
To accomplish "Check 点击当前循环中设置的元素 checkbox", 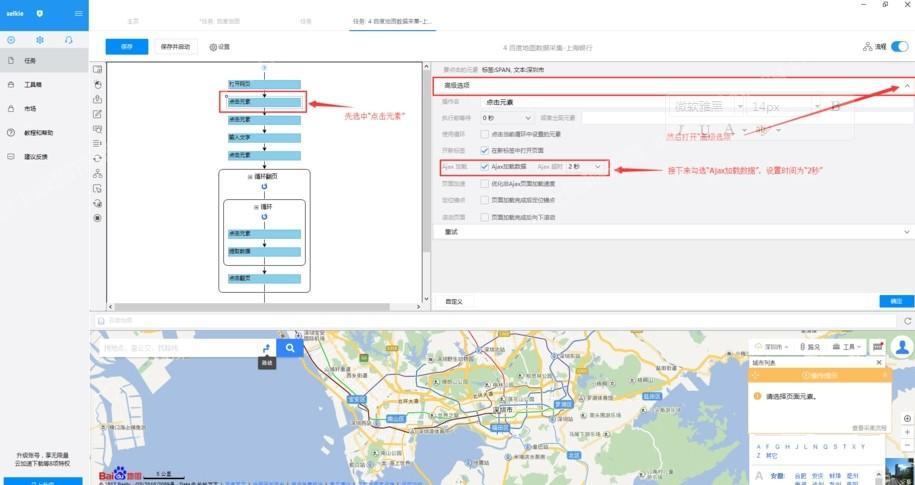I will [x=484, y=134].
